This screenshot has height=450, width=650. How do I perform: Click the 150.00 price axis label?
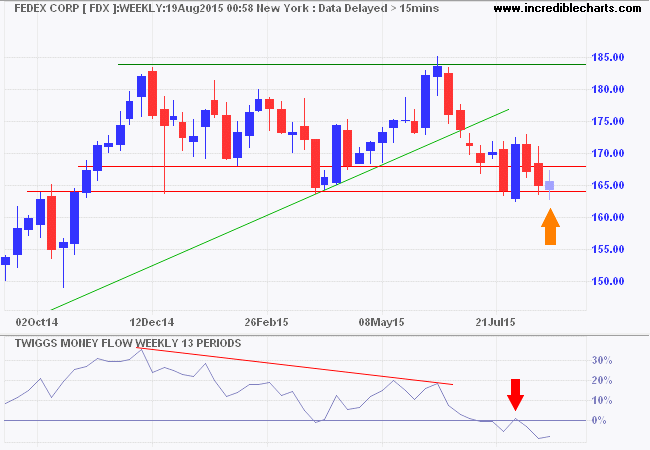tap(607, 281)
